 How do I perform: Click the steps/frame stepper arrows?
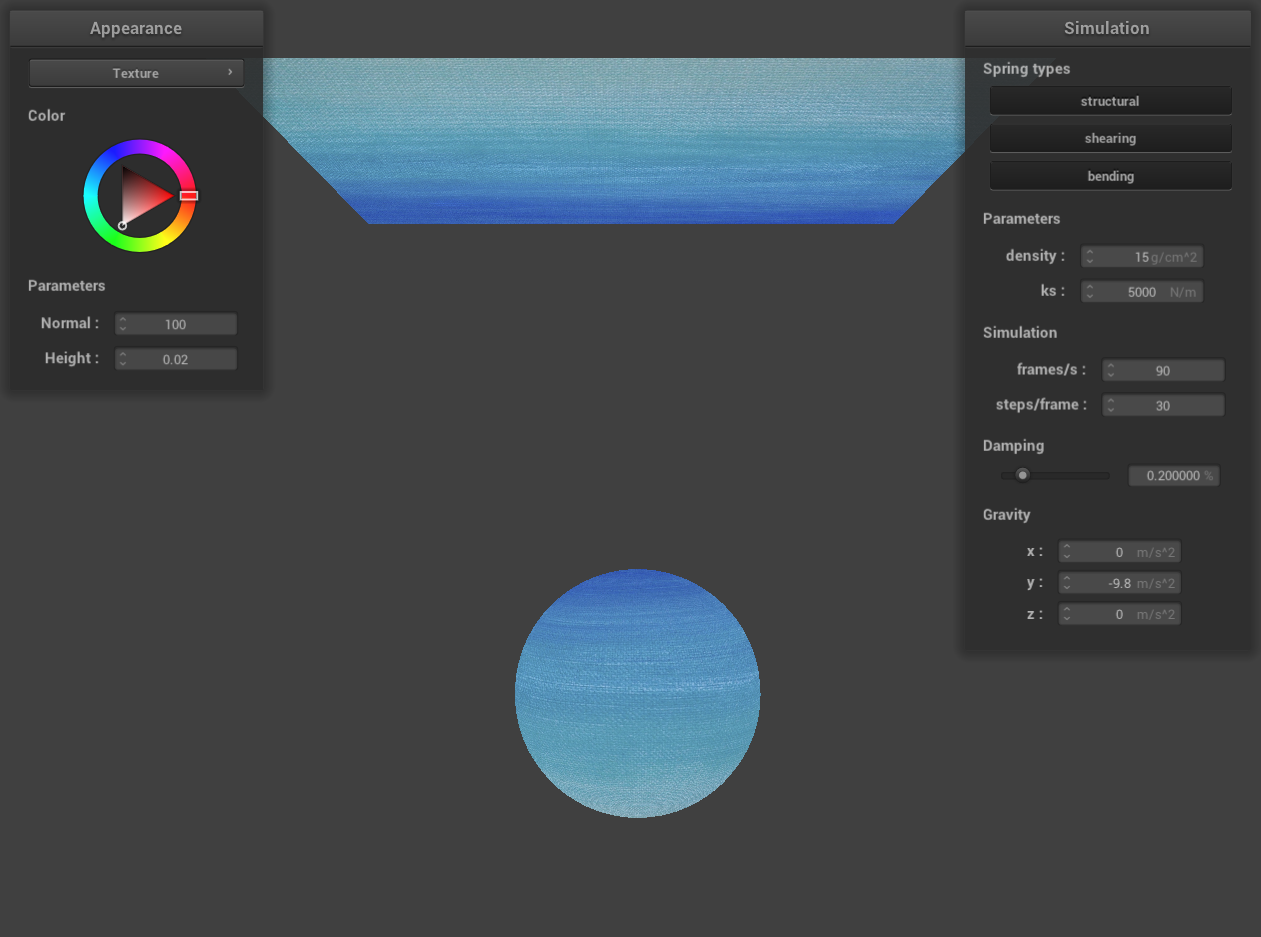coord(1110,405)
